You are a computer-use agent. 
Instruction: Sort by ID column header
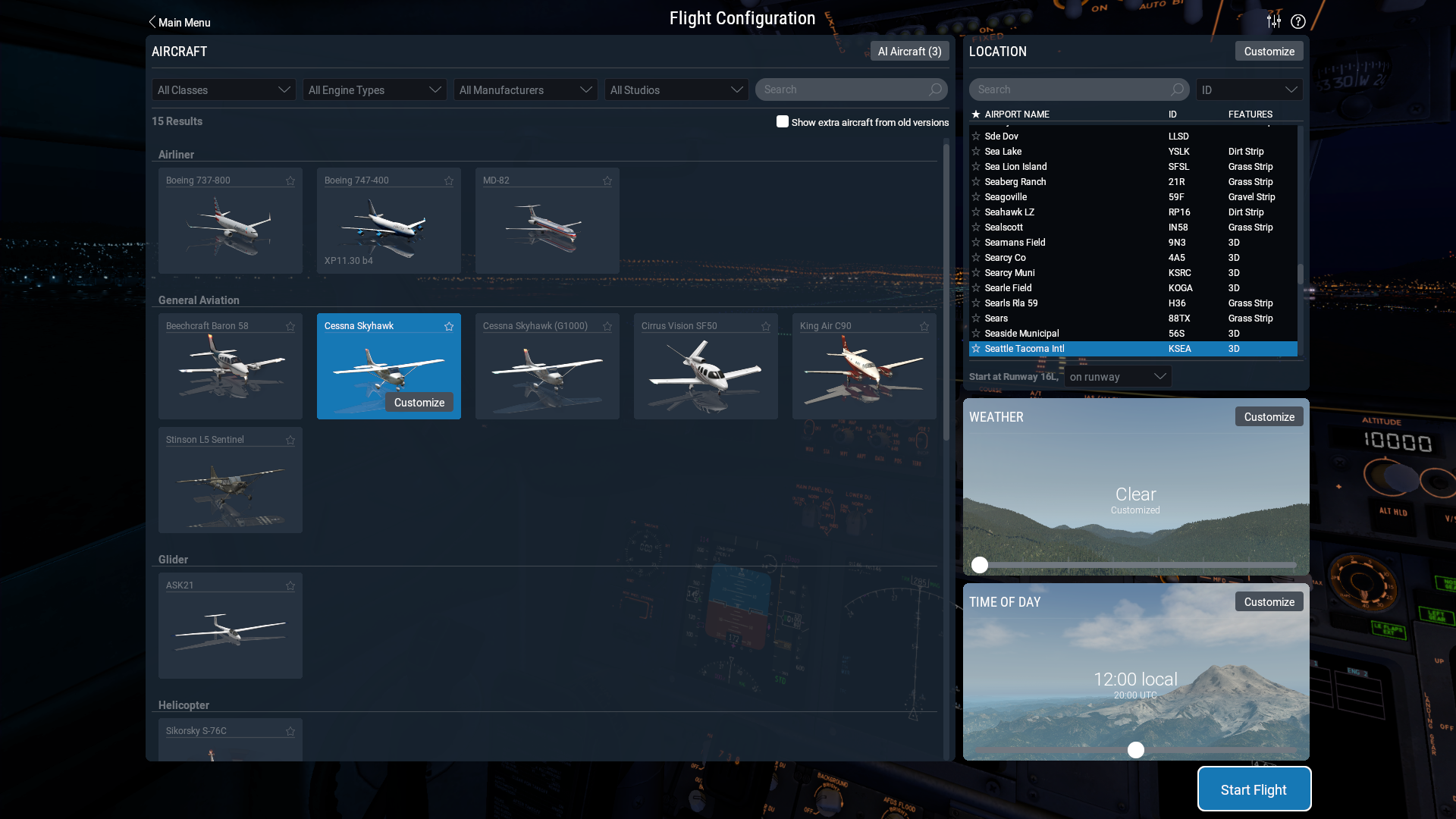click(1172, 115)
